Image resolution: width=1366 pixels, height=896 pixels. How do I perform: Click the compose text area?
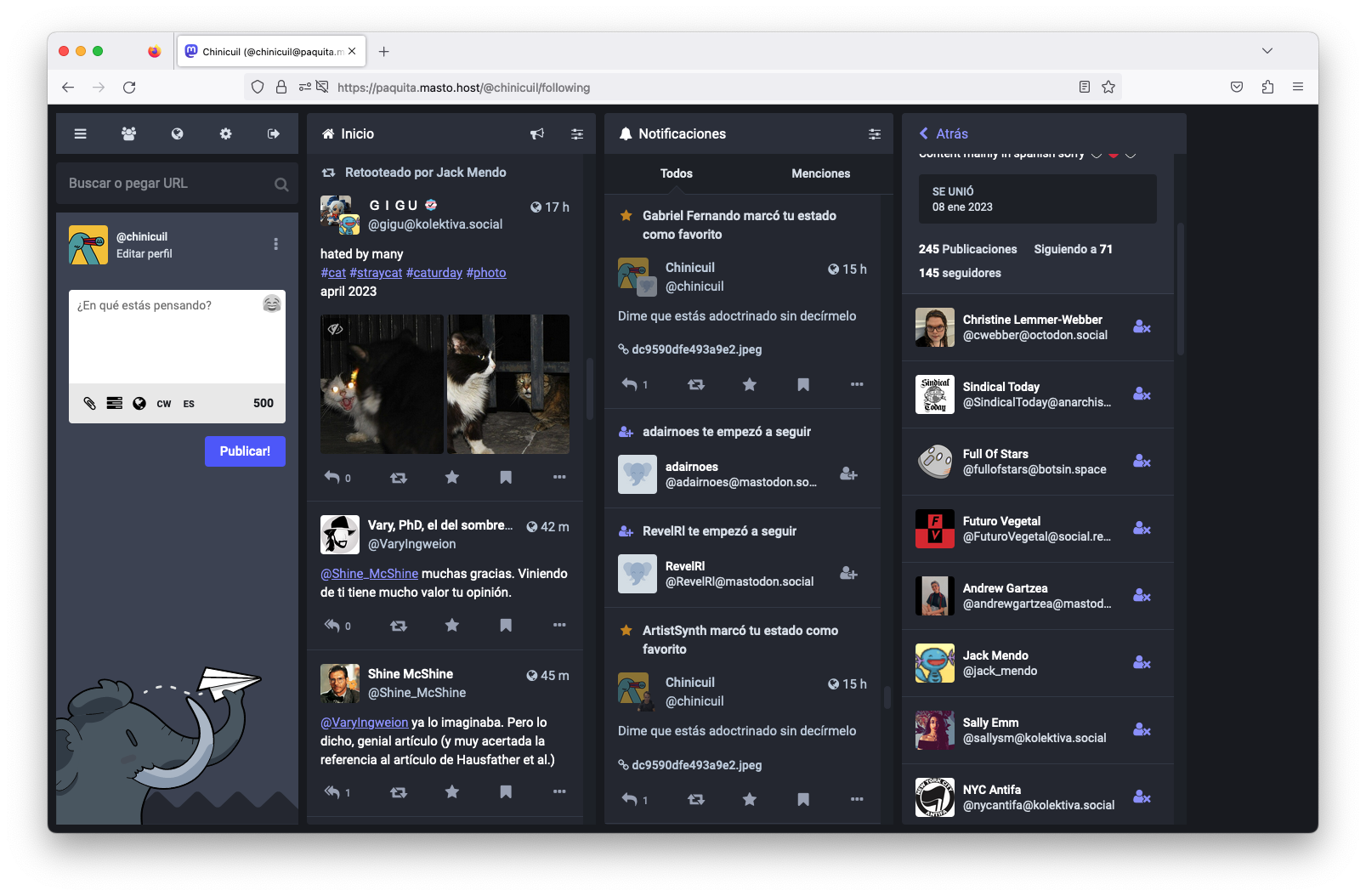pos(177,337)
